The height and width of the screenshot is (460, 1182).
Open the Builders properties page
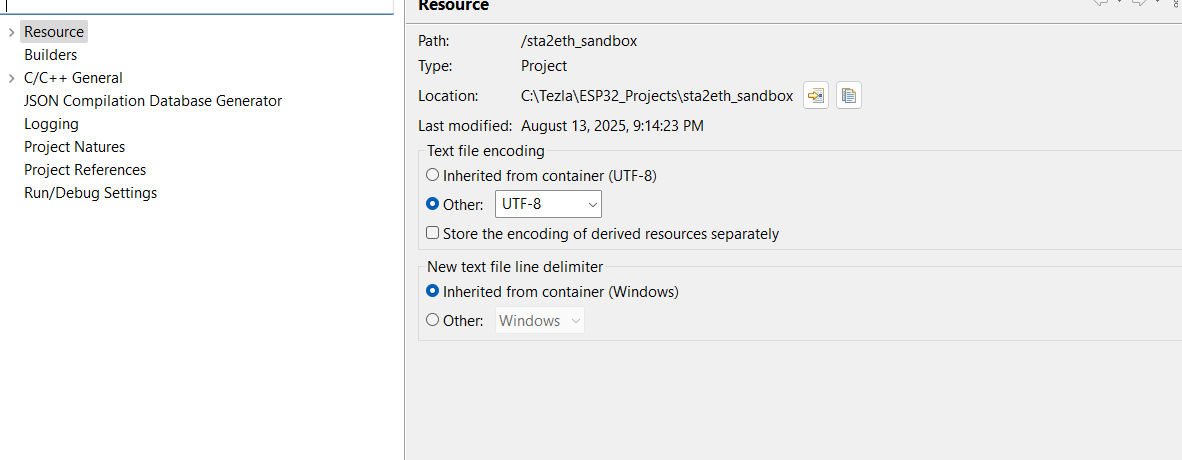[x=51, y=55]
